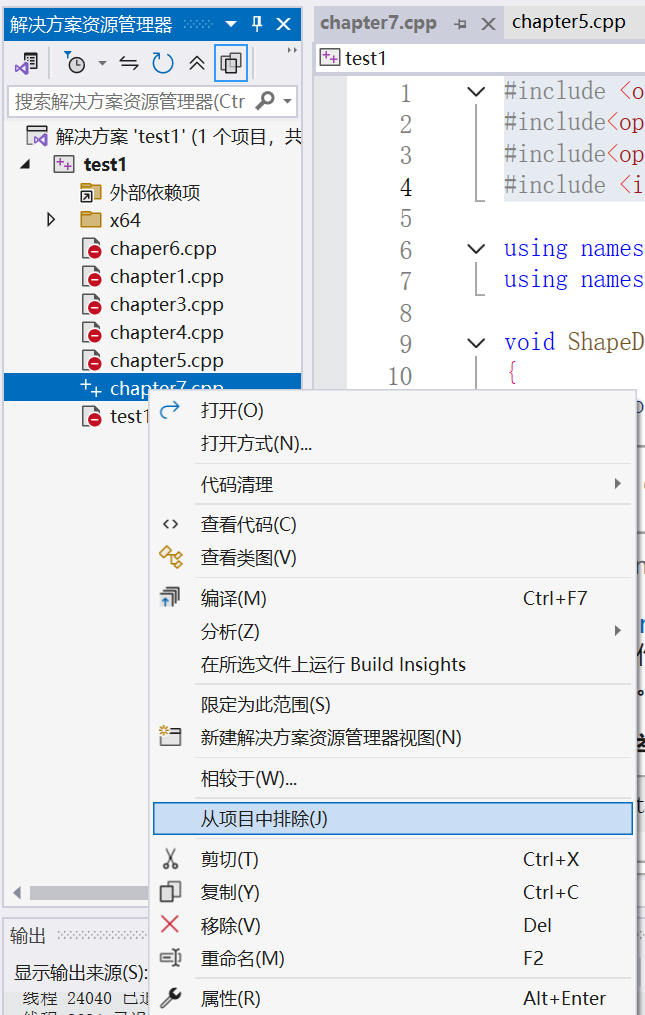Collapse all items in solution explorer

[x=197, y=63]
